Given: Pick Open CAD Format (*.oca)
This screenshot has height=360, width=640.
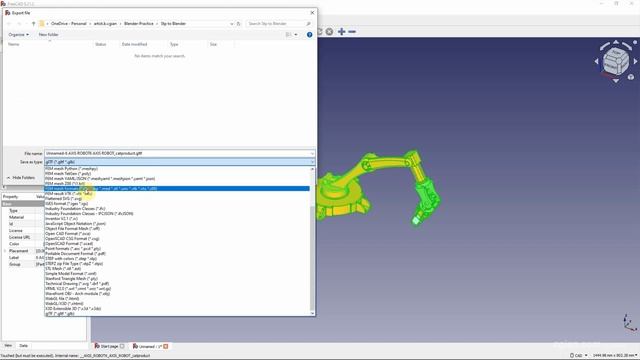Looking at the screenshot, I should pos(68,233).
